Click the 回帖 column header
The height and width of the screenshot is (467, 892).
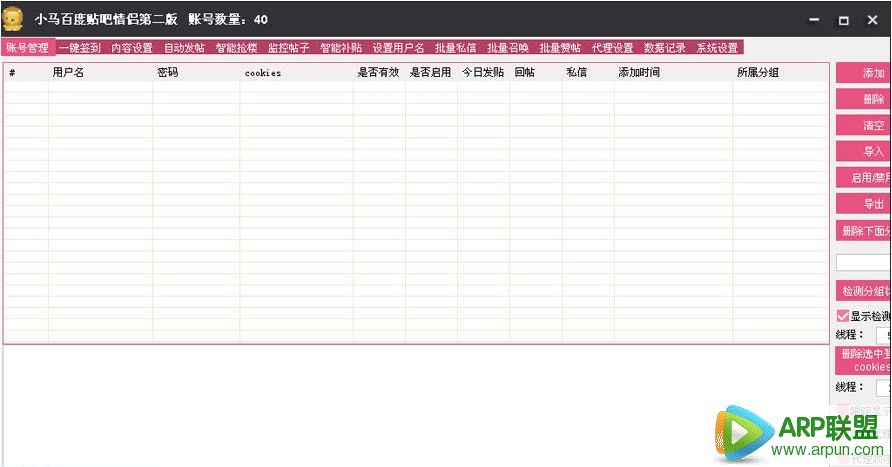[x=536, y=72]
